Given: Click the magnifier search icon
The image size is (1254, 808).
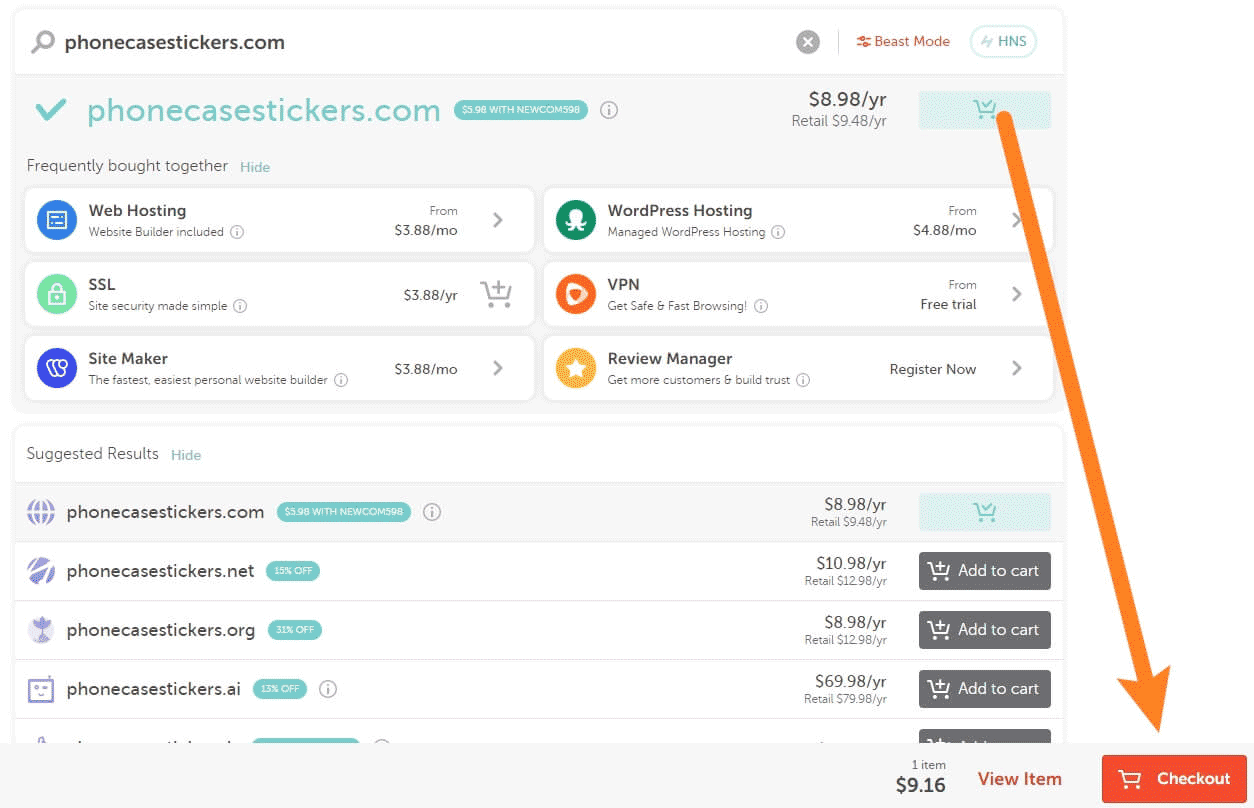Looking at the screenshot, I should pyautogui.click(x=43, y=42).
